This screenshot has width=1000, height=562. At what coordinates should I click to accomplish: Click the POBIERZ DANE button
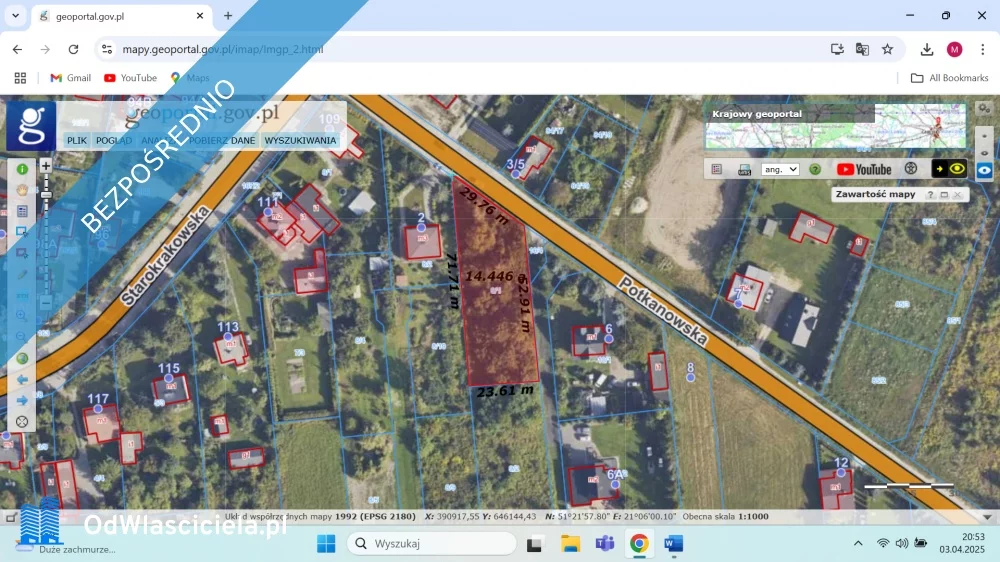[x=222, y=141]
